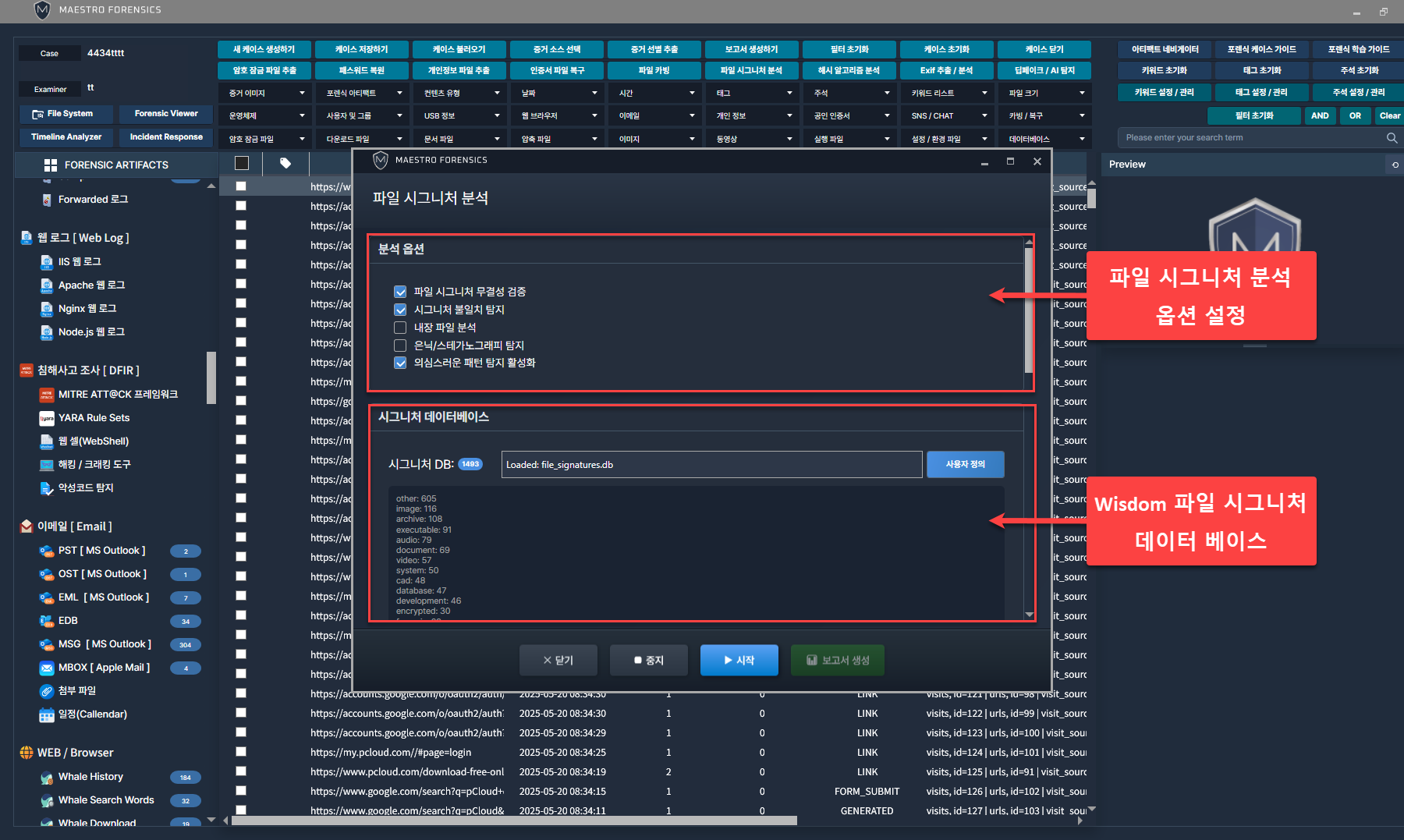Click the MITRE ATT@CK framework icon

coord(47,395)
